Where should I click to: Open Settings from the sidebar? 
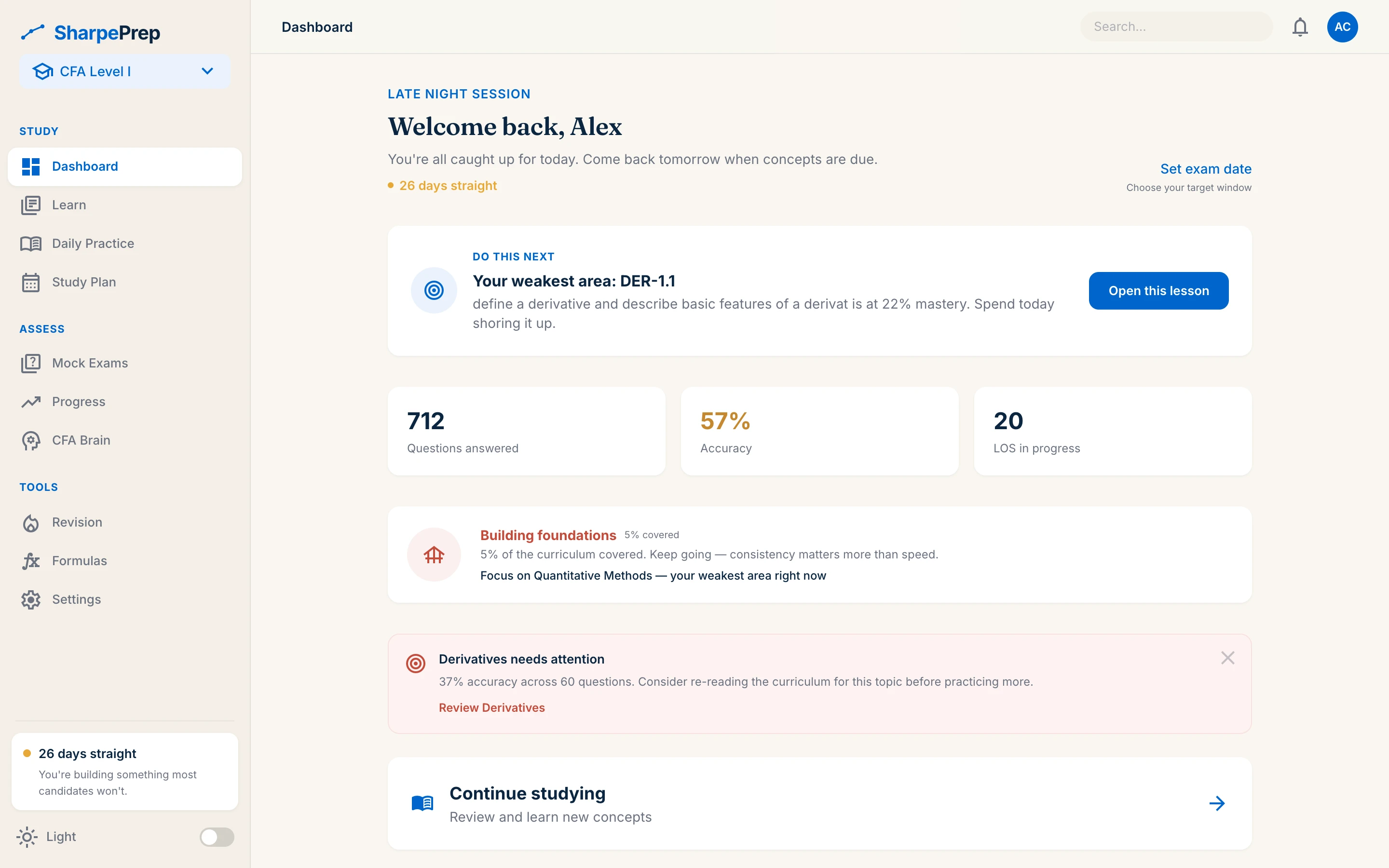tap(124, 599)
